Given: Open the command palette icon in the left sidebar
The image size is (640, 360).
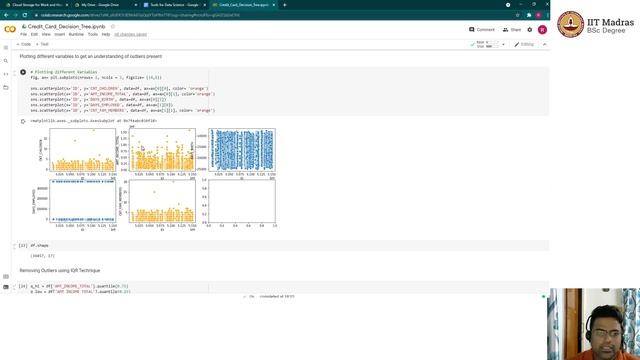Looking at the screenshot, I should coord(6,276).
